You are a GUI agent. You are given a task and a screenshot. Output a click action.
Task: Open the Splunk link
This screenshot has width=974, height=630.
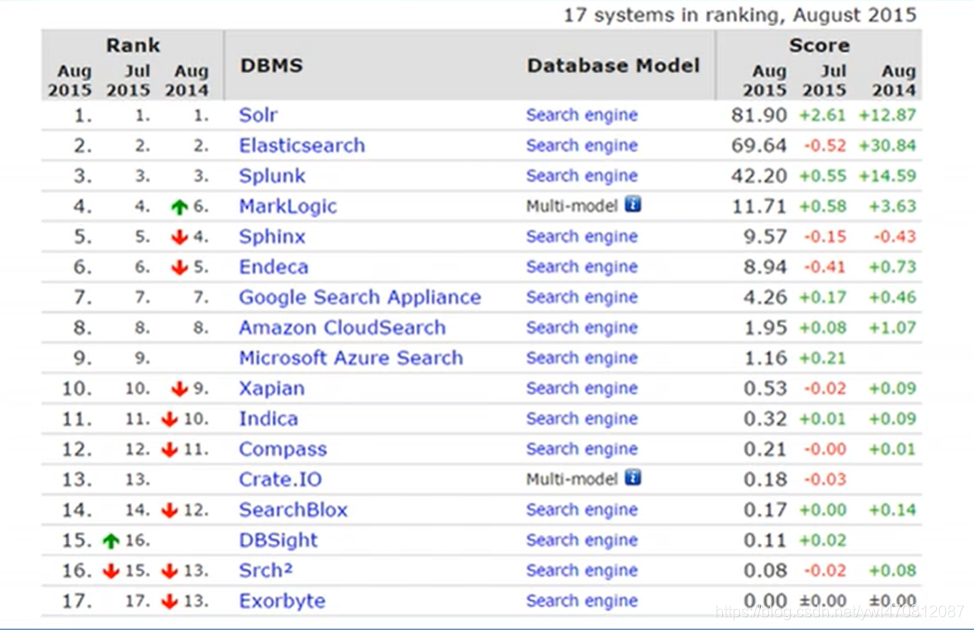click(272, 176)
